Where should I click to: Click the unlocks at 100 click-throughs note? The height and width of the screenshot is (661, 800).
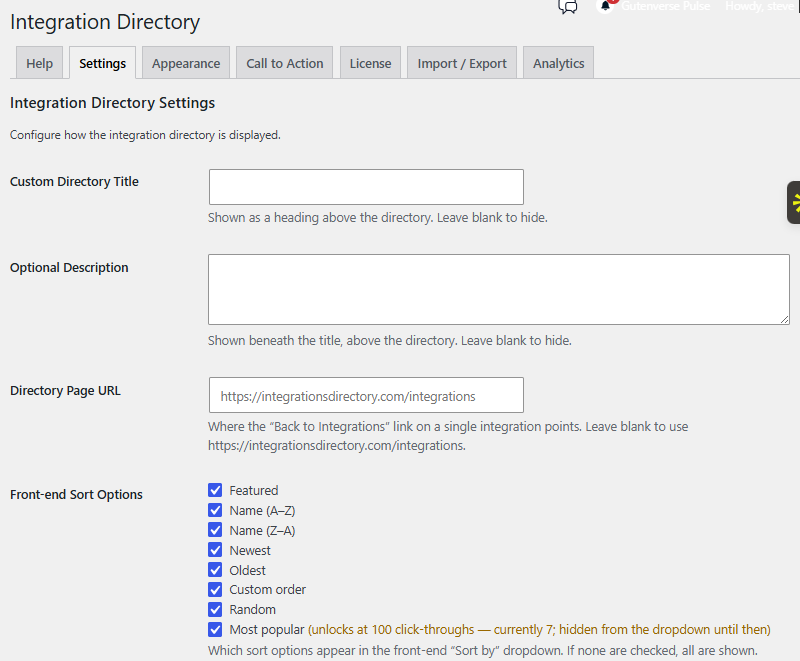539,630
